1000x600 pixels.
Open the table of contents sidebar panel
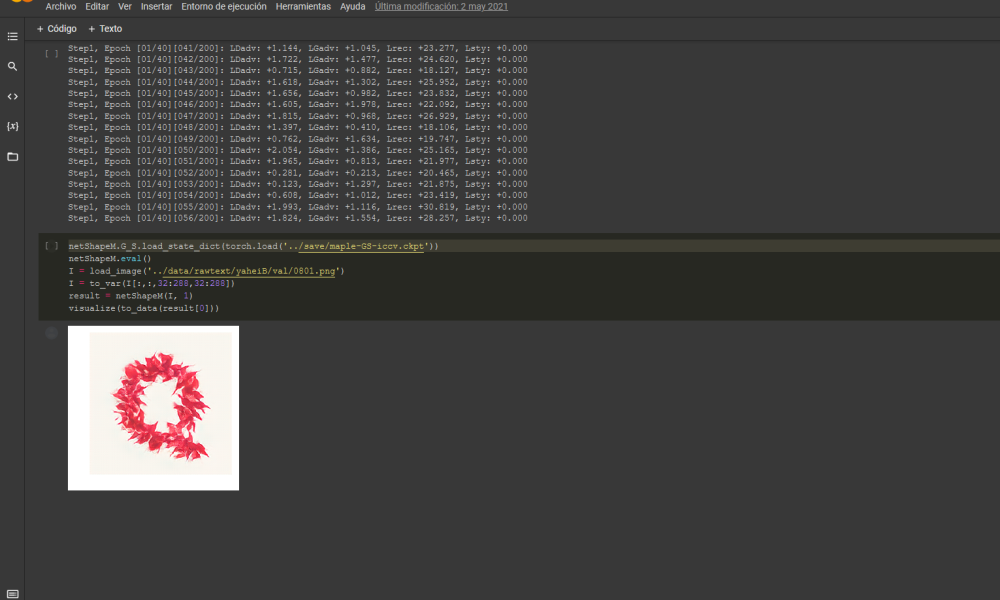tap(12, 37)
